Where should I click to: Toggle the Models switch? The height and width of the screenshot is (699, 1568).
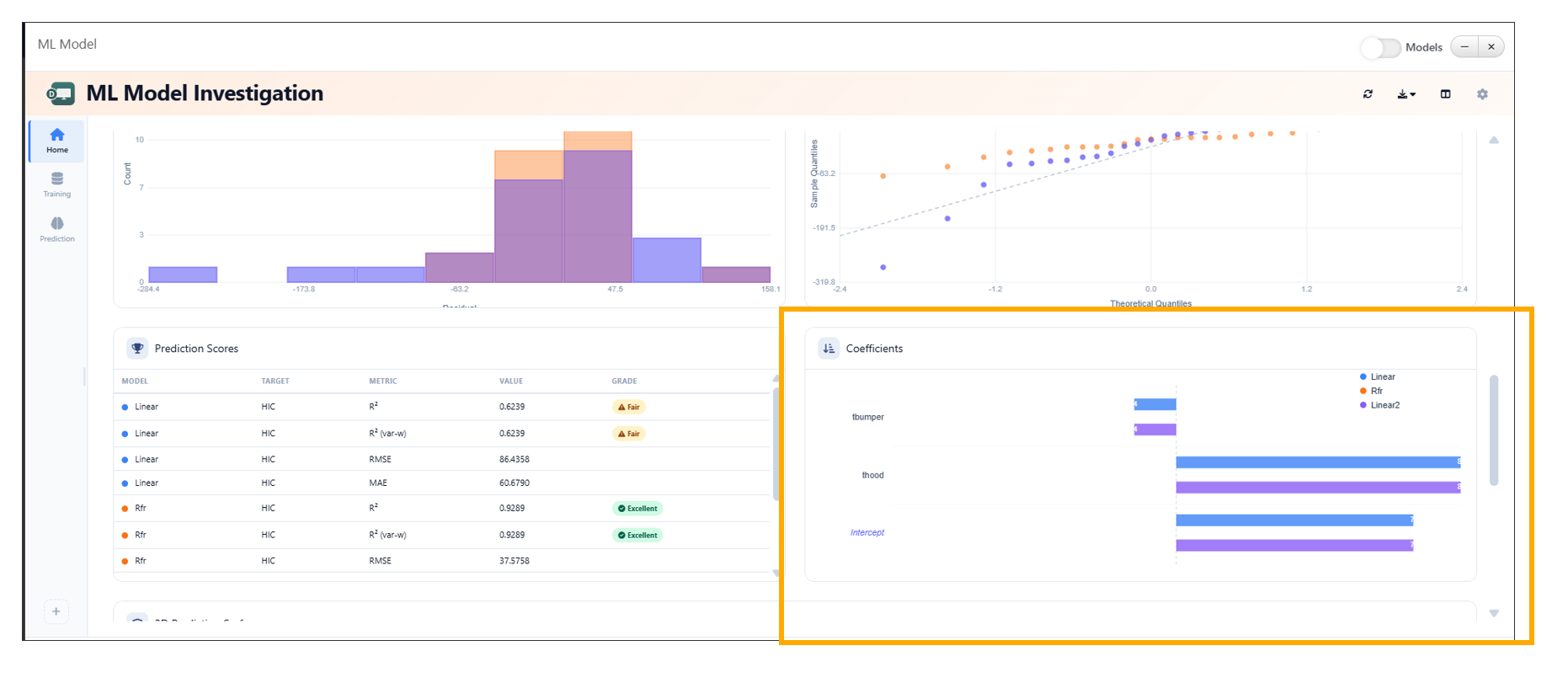[x=1379, y=48]
